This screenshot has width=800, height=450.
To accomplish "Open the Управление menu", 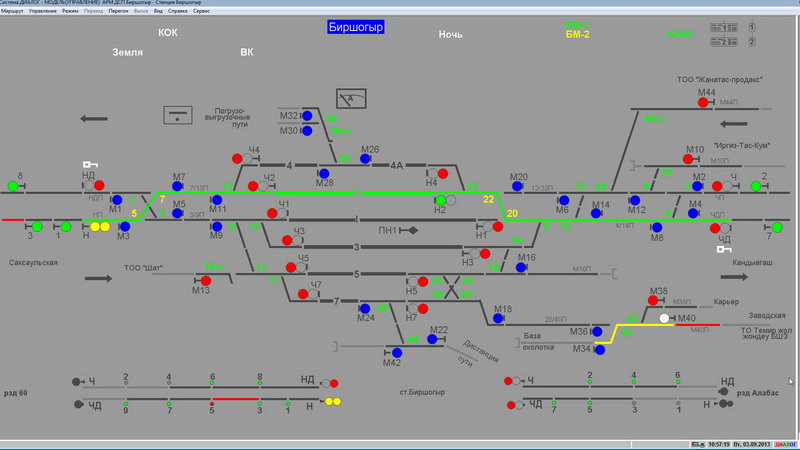I will tap(43, 11).
